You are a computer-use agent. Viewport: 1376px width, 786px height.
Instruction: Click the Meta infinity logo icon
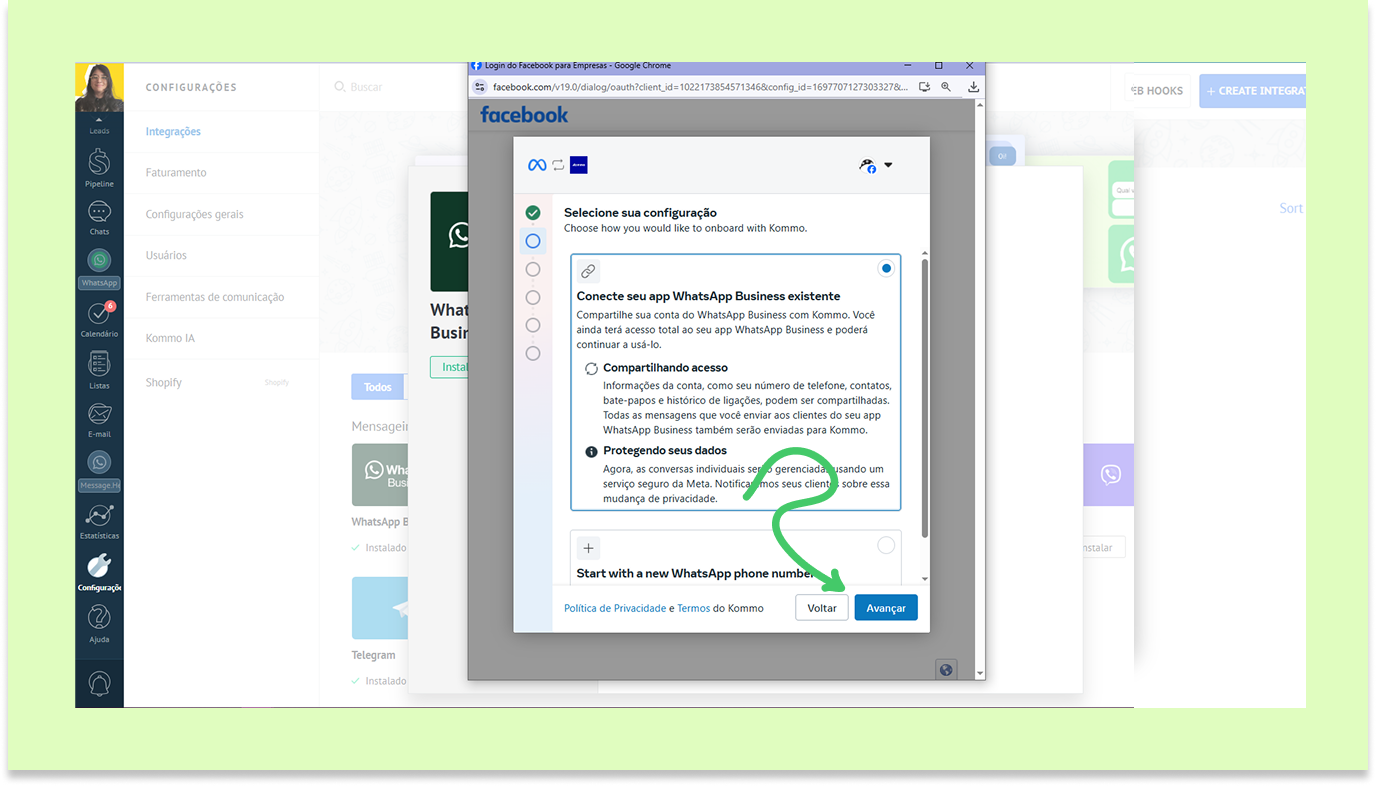point(537,165)
